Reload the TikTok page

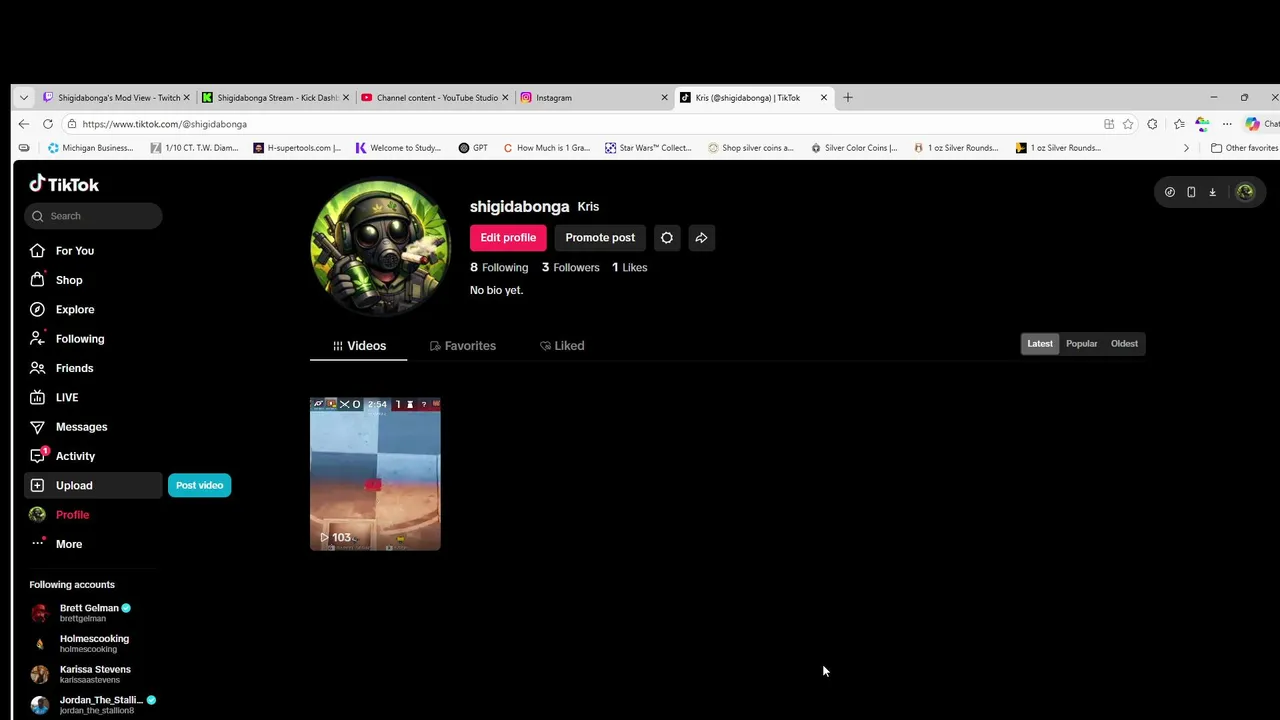coord(48,124)
